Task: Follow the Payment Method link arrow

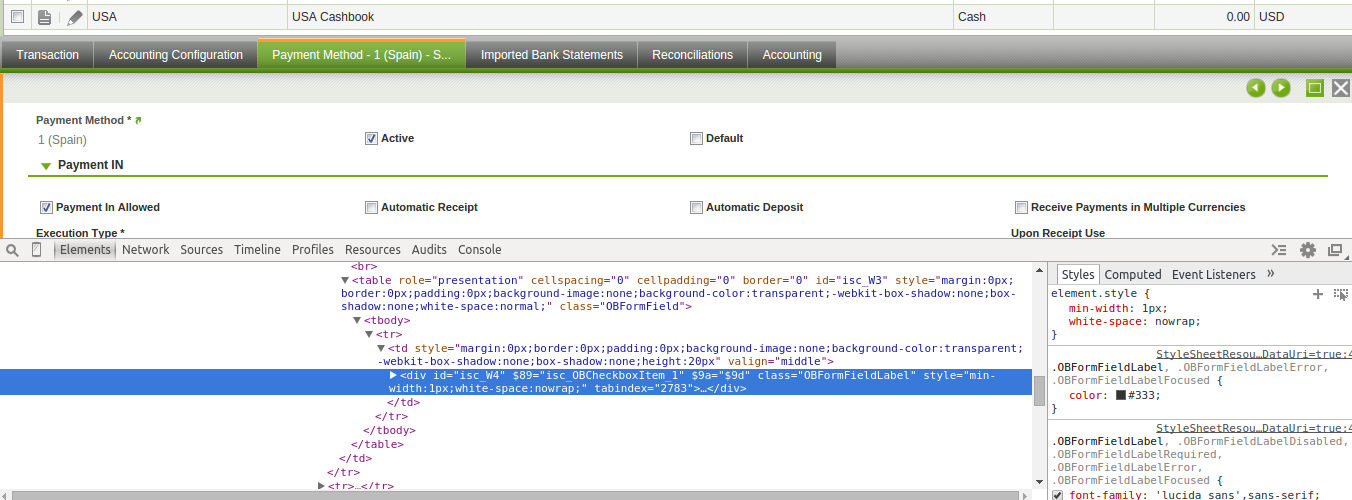Action: click(x=138, y=121)
